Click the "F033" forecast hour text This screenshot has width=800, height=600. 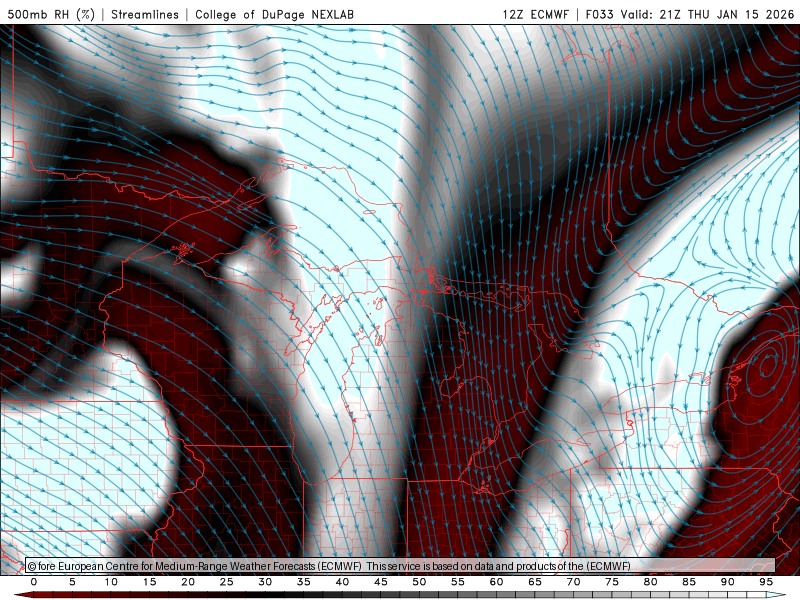[599, 14]
